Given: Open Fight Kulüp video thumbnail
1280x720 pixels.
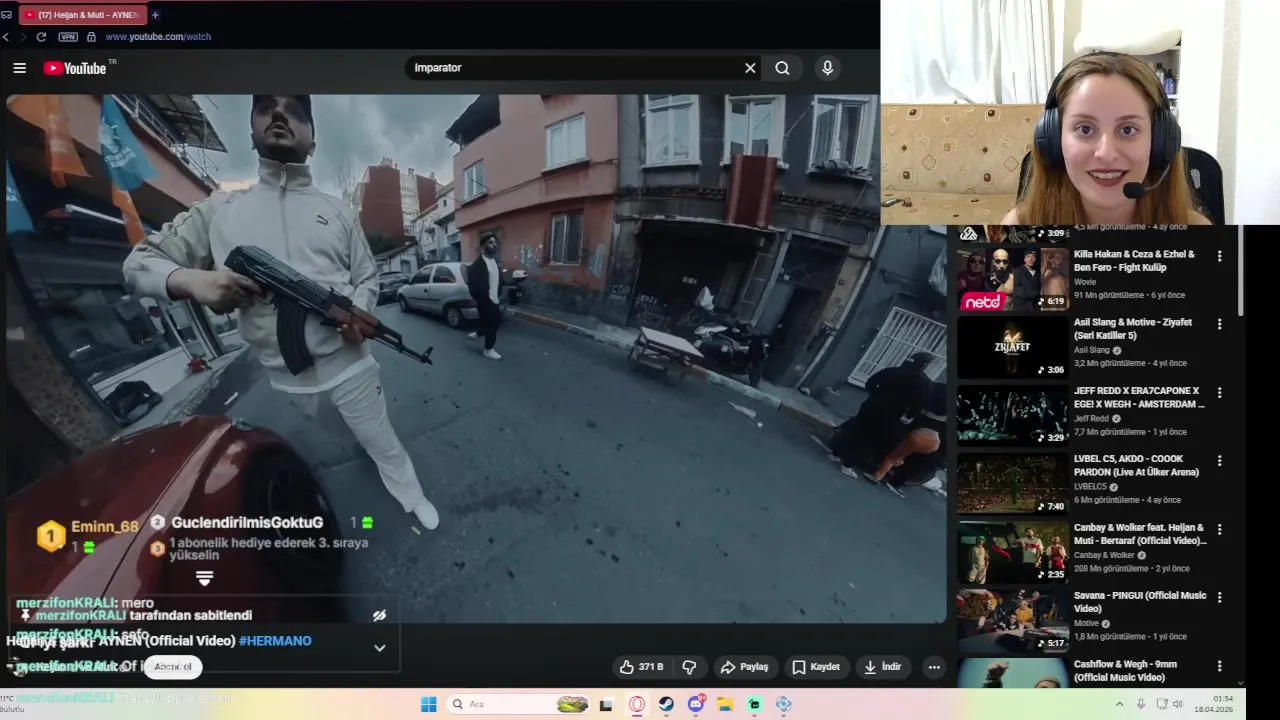Looking at the screenshot, I should pyautogui.click(x=1012, y=278).
